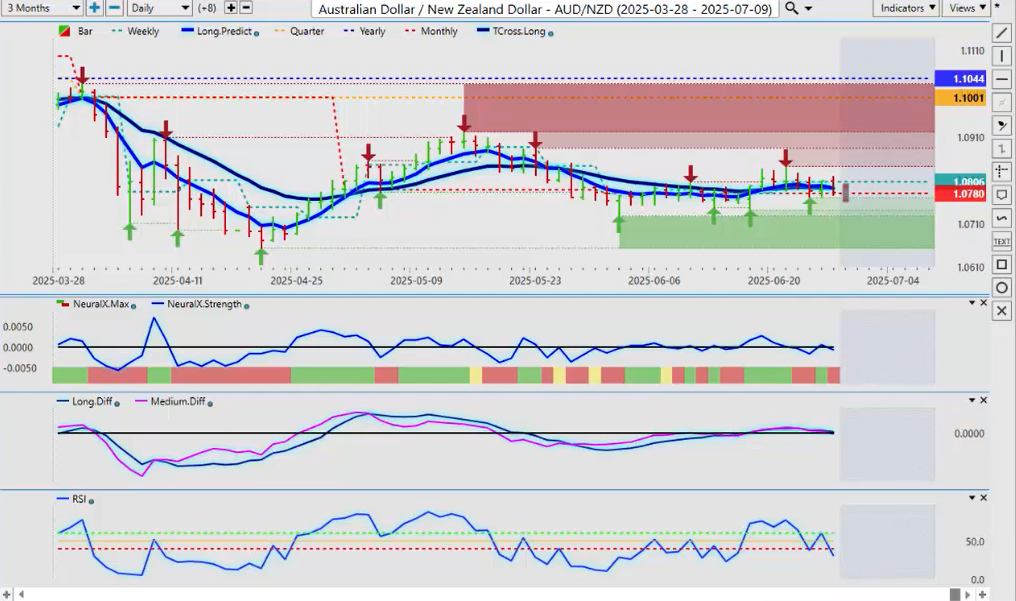Image resolution: width=1016 pixels, height=601 pixels.
Task: Select the circle drawing tool
Action: click(1002, 288)
